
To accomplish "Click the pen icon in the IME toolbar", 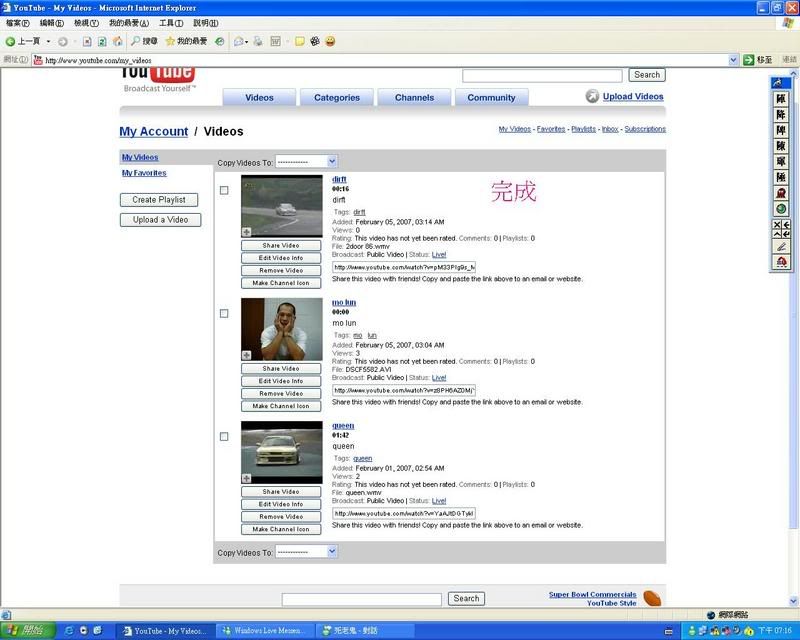I will click(781, 247).
